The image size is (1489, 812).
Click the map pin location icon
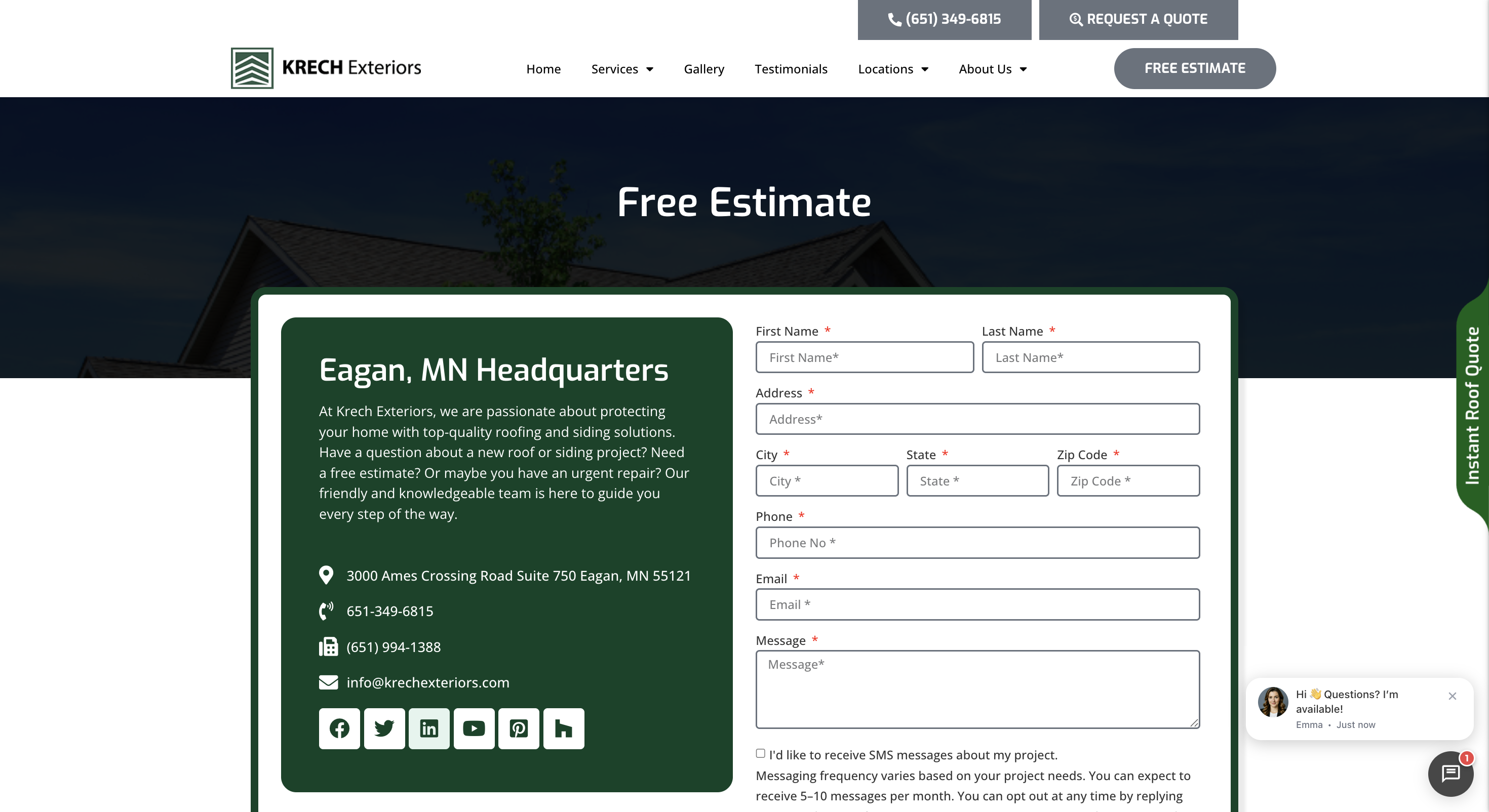pyautogui.click(x=326, y=575)
